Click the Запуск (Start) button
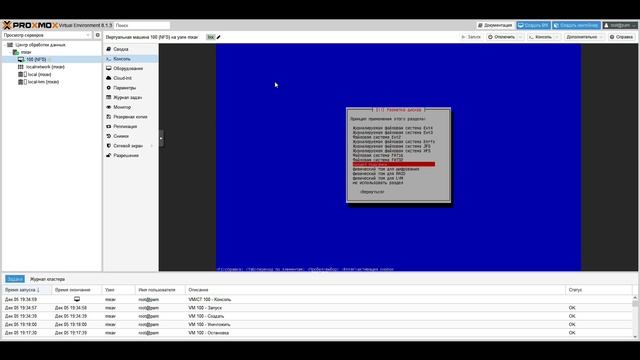The height and width of the screenshot is (360, 640). click(x=471, y=37)
